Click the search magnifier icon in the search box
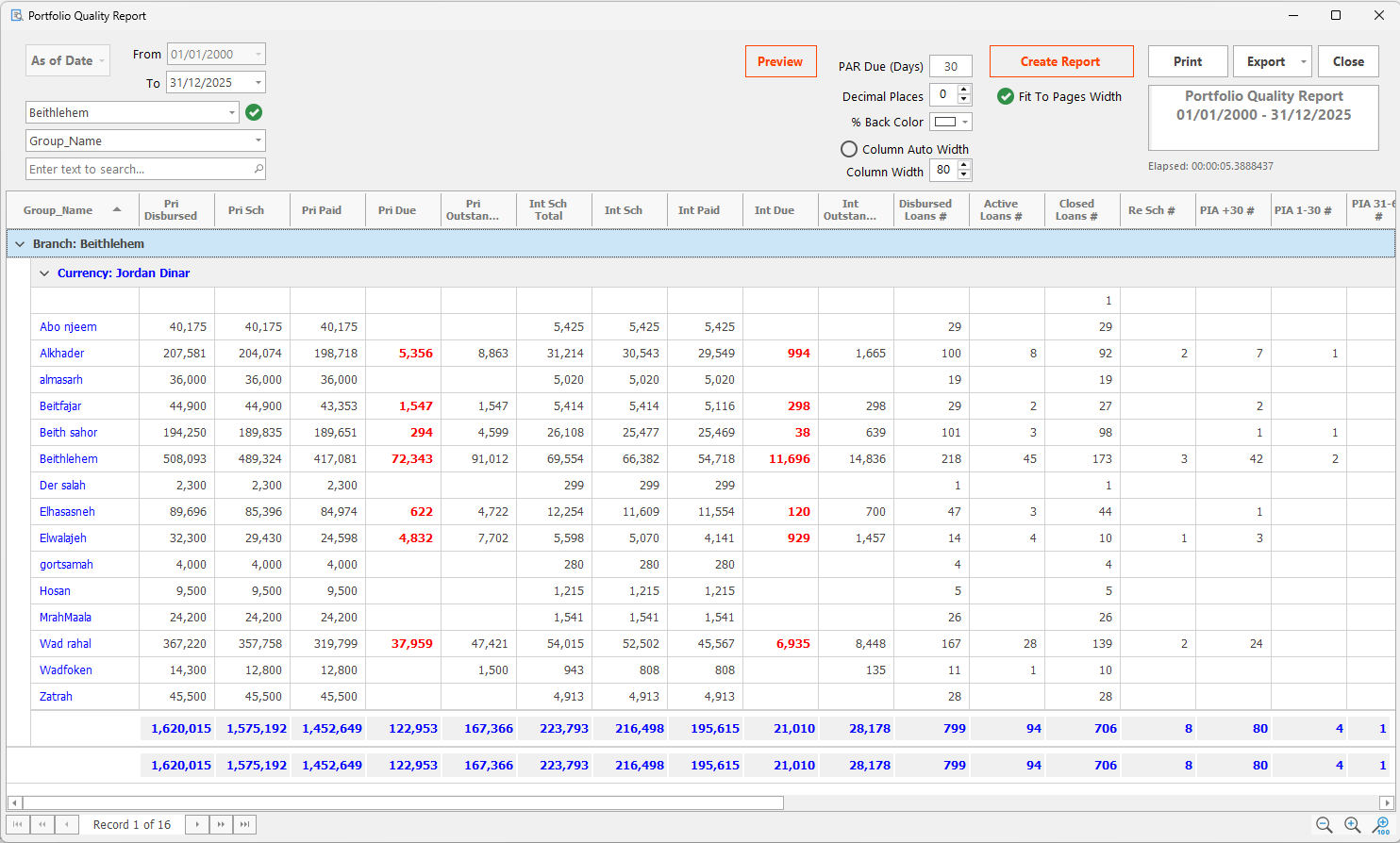1400x843 pixels. [258, 169]
